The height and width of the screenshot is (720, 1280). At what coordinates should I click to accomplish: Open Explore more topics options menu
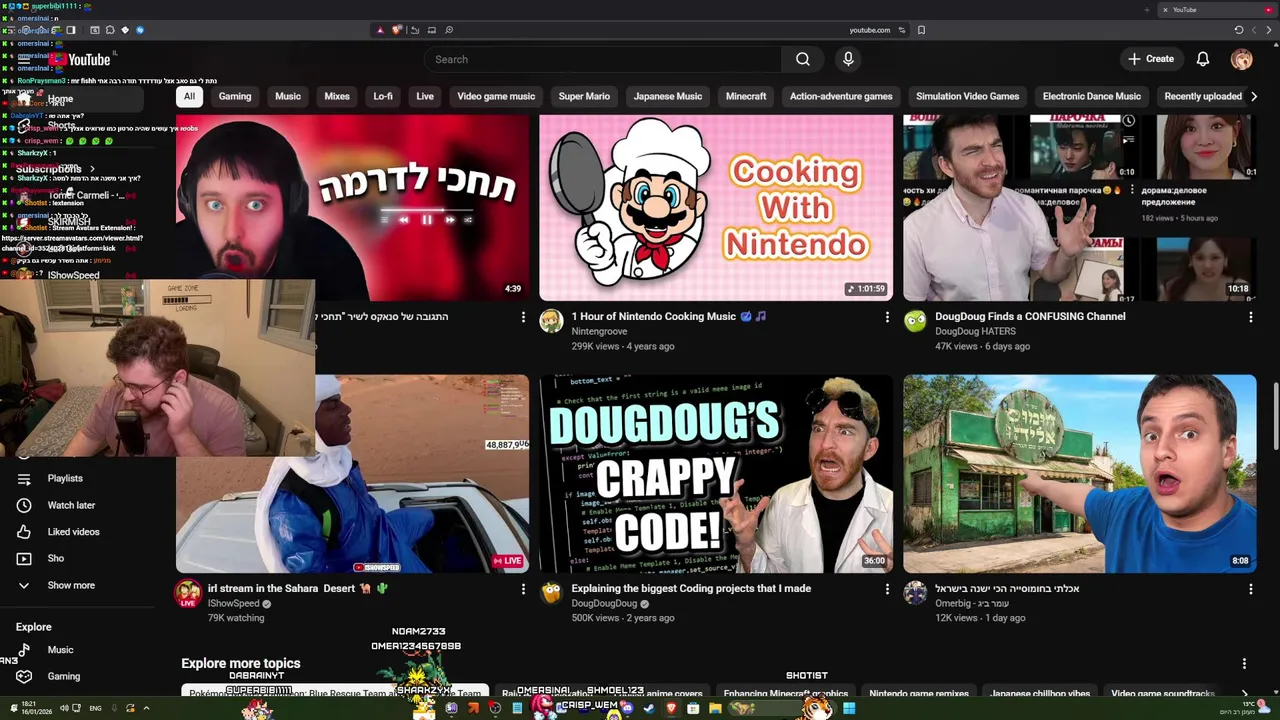point(1244,663)
